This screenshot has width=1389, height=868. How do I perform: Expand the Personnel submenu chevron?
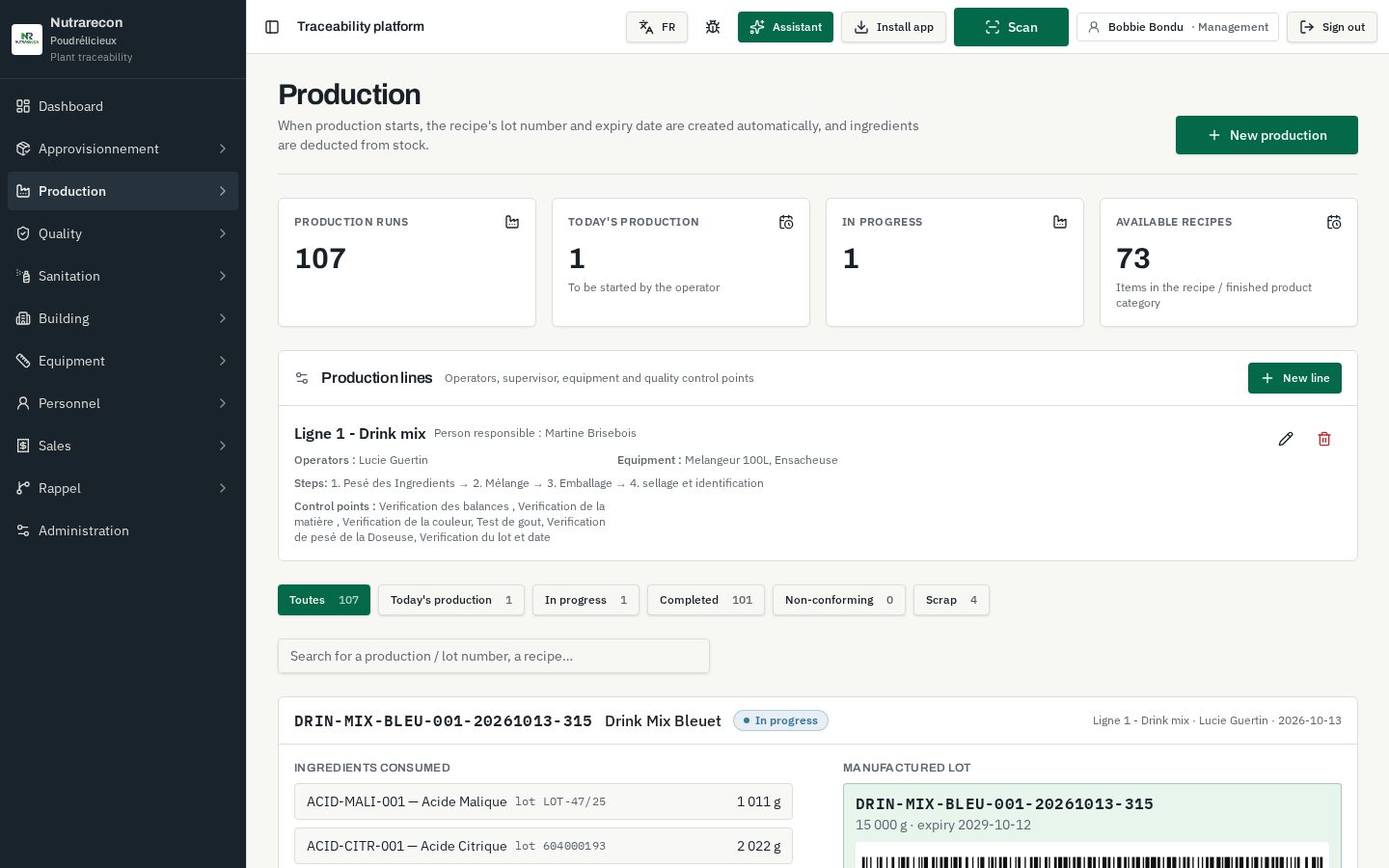223,403
